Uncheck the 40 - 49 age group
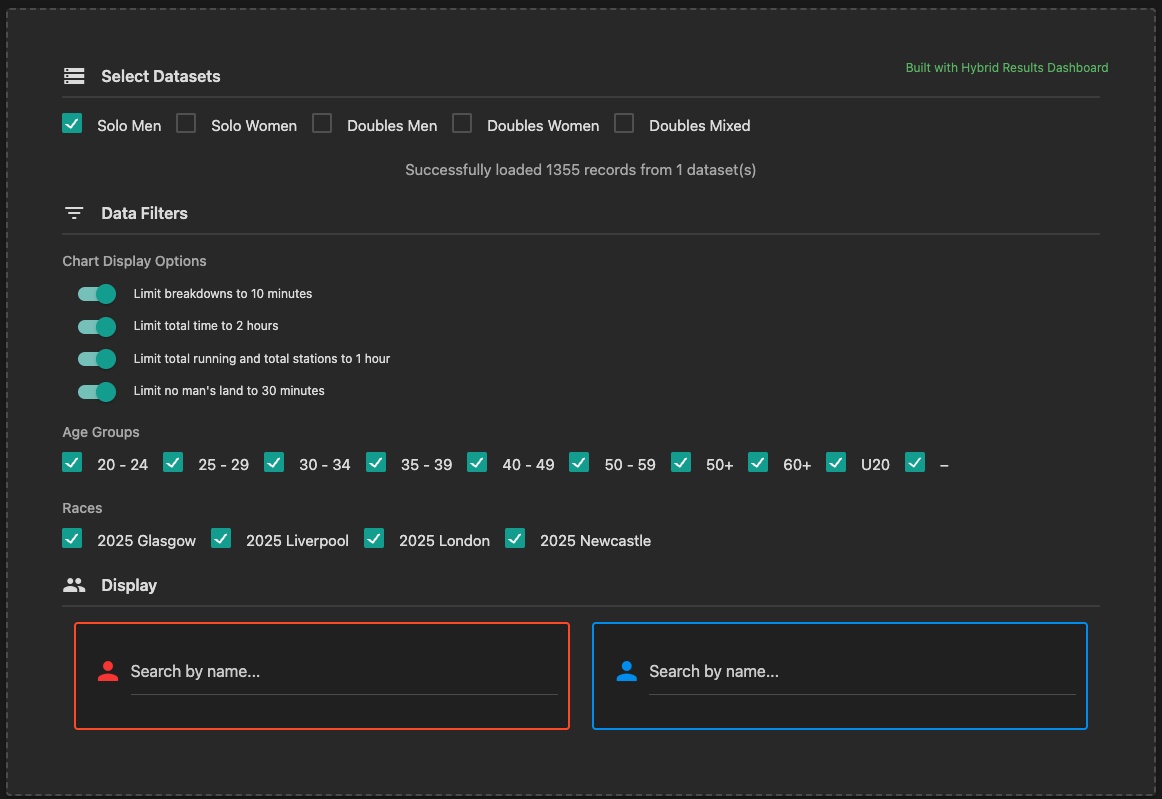1162x799 pixels. click(477, 462)
